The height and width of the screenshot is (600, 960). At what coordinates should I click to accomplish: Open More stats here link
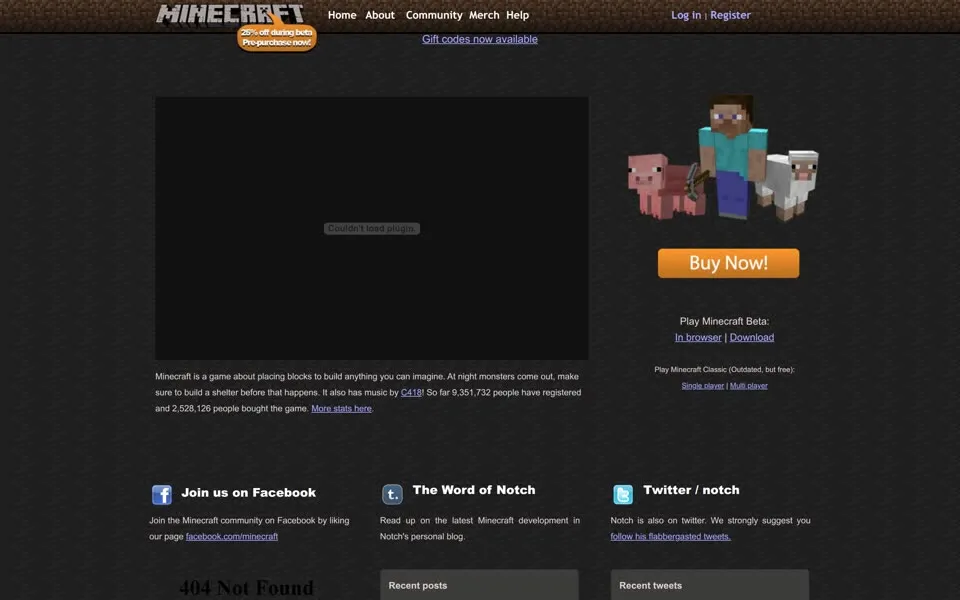click(341, 408)
